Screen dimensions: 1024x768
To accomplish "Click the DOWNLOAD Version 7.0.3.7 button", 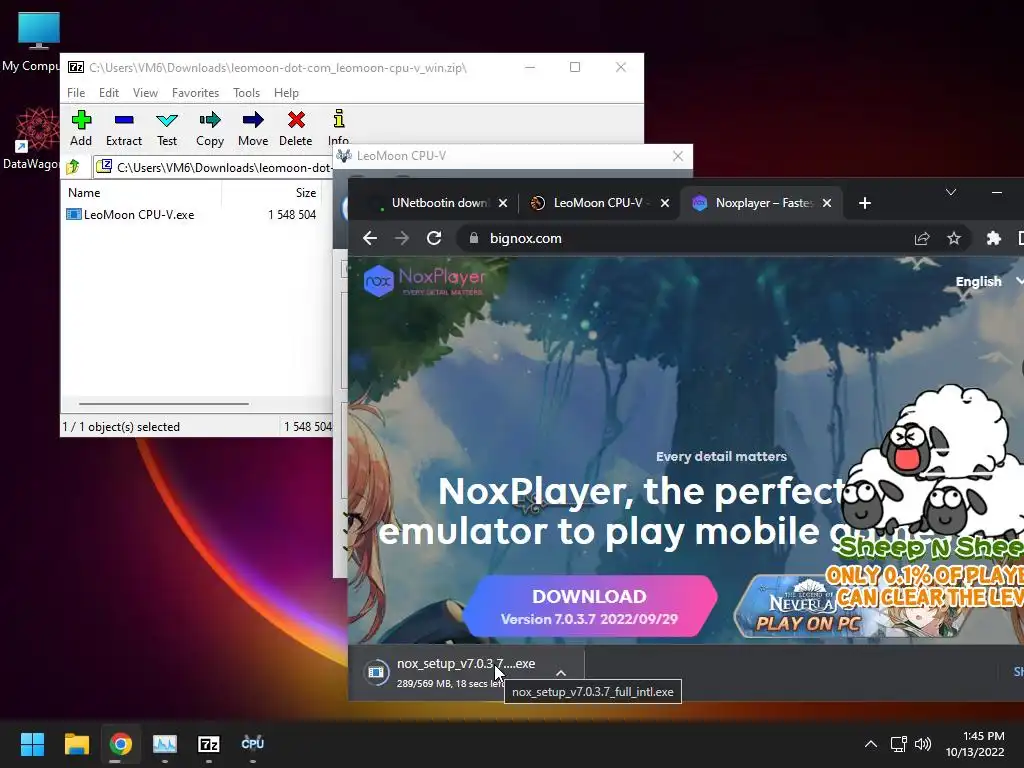I will [x=590, y=606].
